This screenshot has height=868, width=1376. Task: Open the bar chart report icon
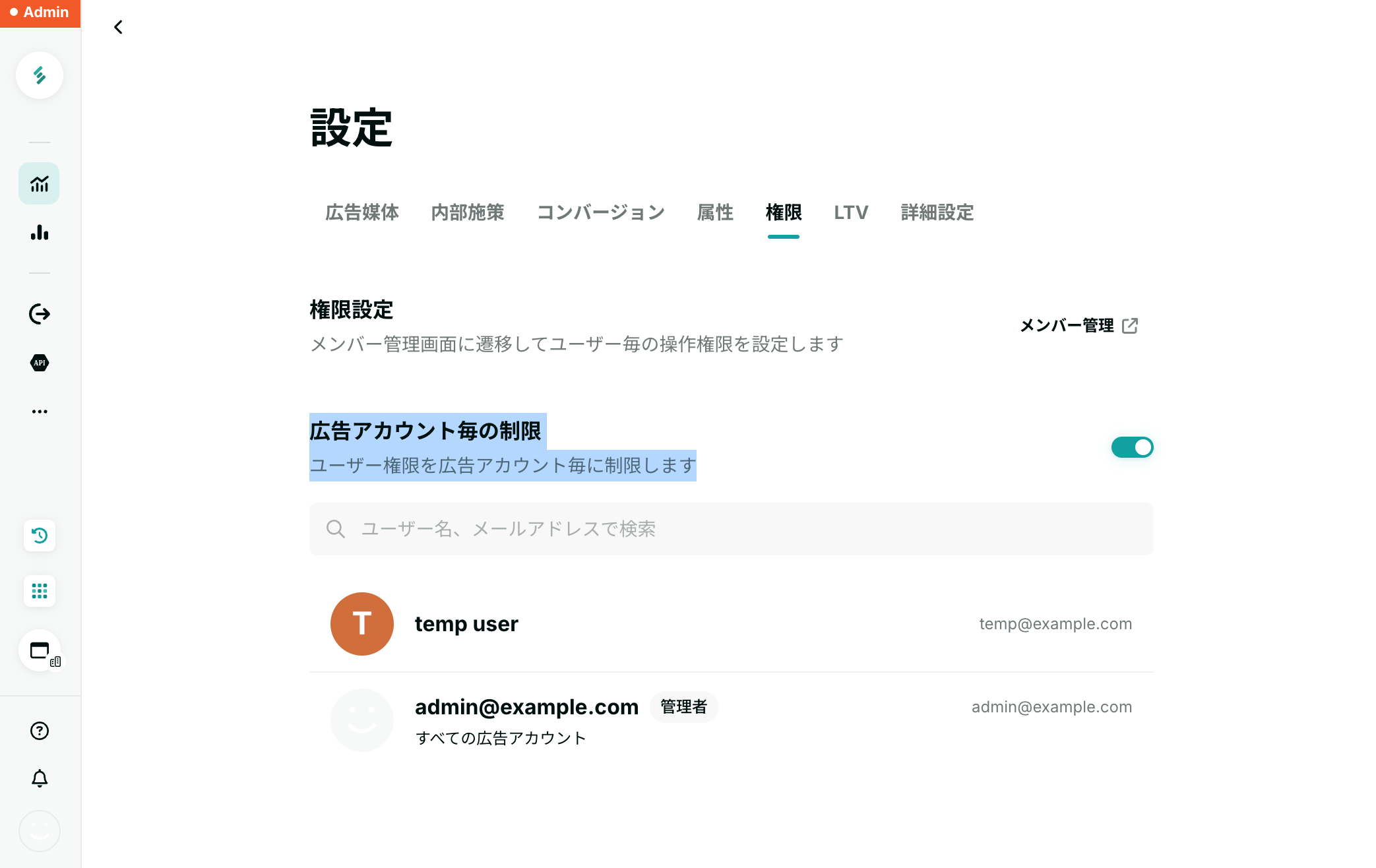pos(40,232)
